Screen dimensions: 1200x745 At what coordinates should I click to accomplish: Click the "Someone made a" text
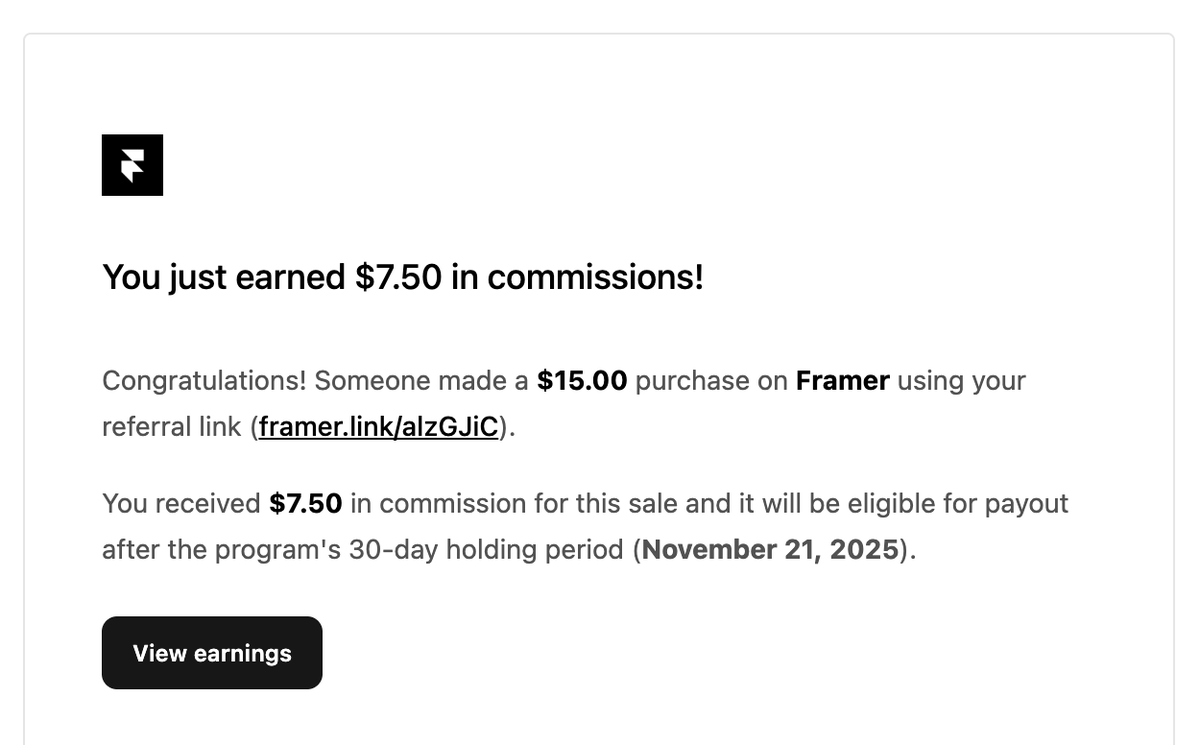pos(421,381)
